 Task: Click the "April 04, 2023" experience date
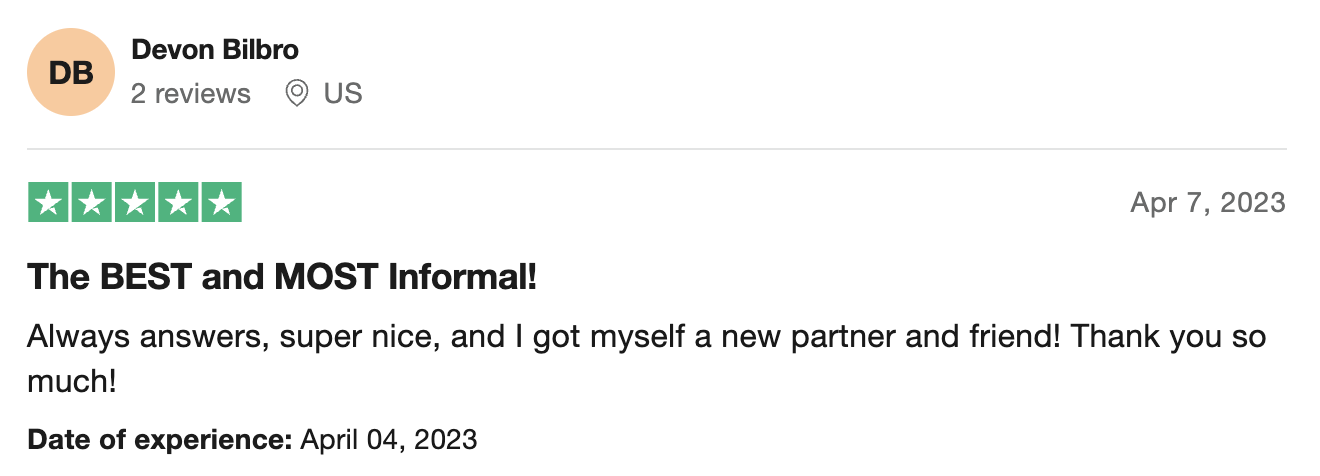389,439
